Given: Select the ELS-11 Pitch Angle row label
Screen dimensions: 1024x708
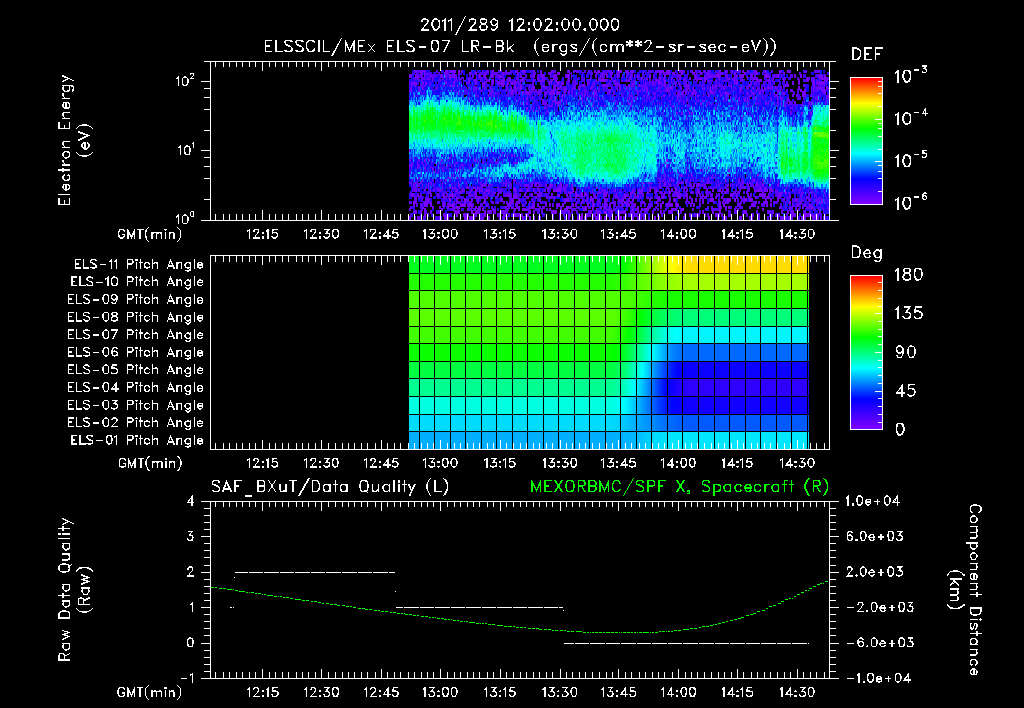Looking at the screenshot, I should [138, 265].
